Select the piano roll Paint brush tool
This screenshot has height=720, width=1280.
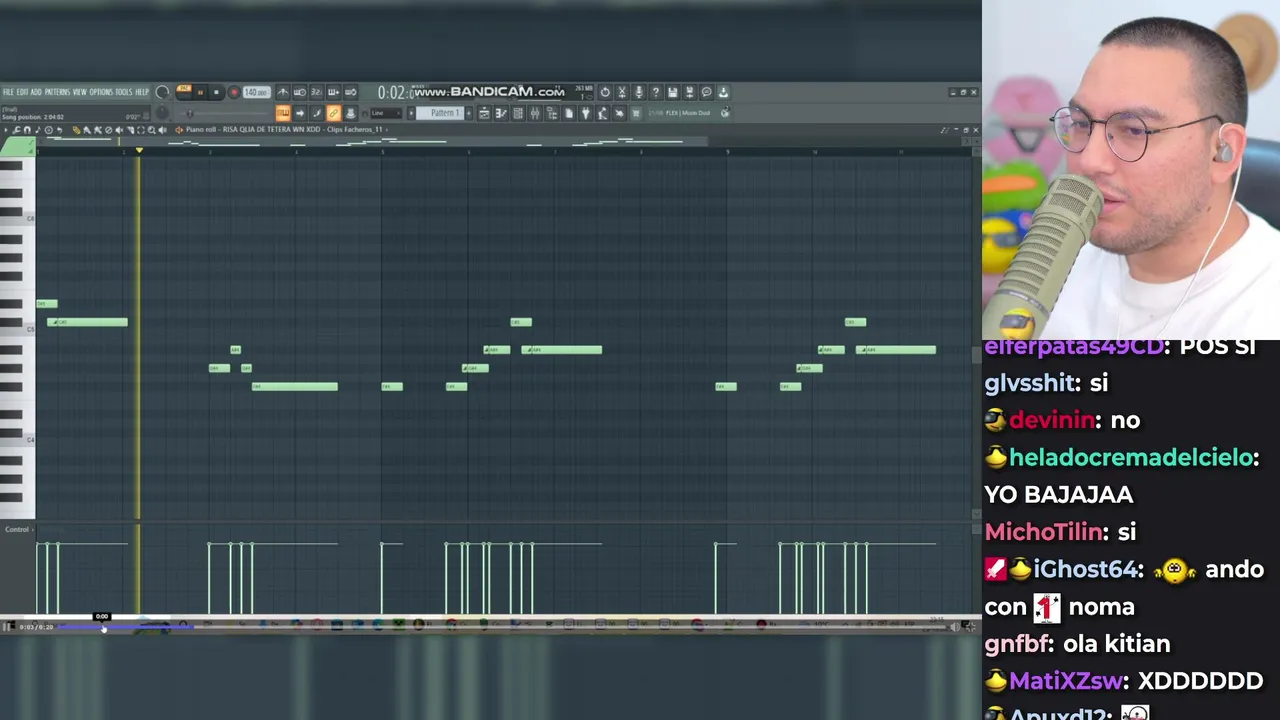(x=87, y=129)
